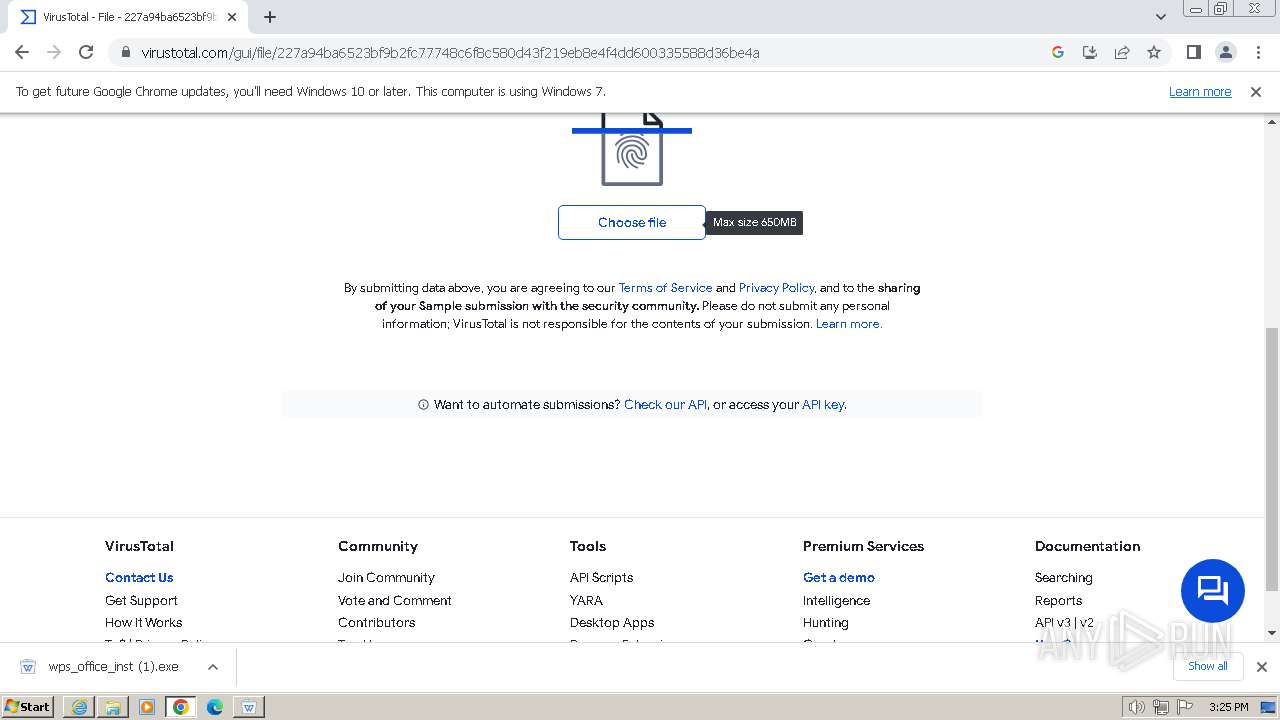Open the Google icon in address bar

click(1058, 52)
